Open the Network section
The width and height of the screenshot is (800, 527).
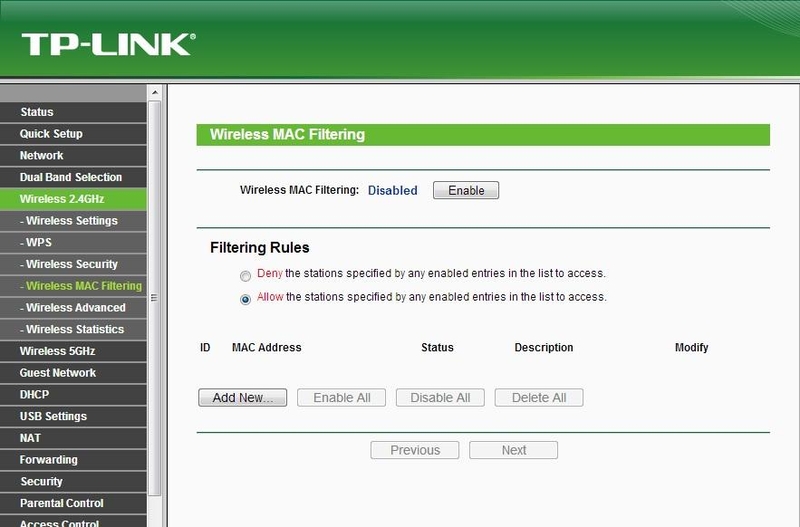73,156
